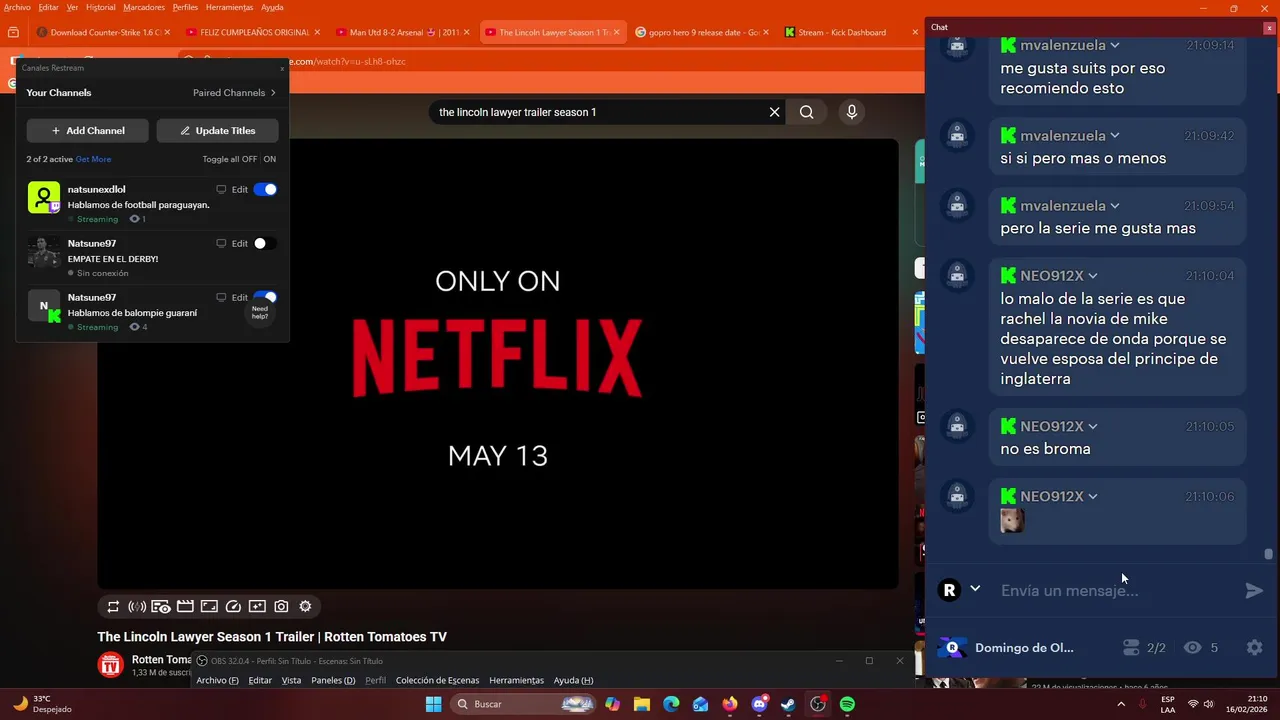Click the Get More link

click(x=93, y=159)
